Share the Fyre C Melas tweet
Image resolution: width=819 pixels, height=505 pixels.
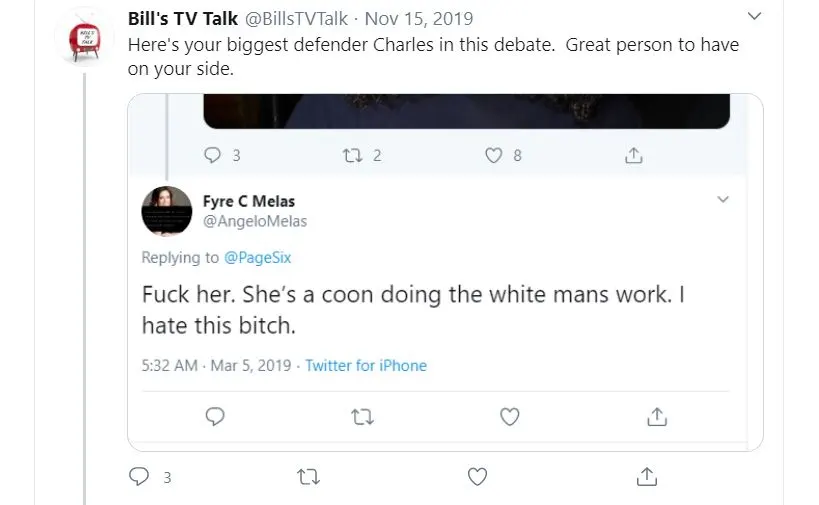[x=657, y=416]
